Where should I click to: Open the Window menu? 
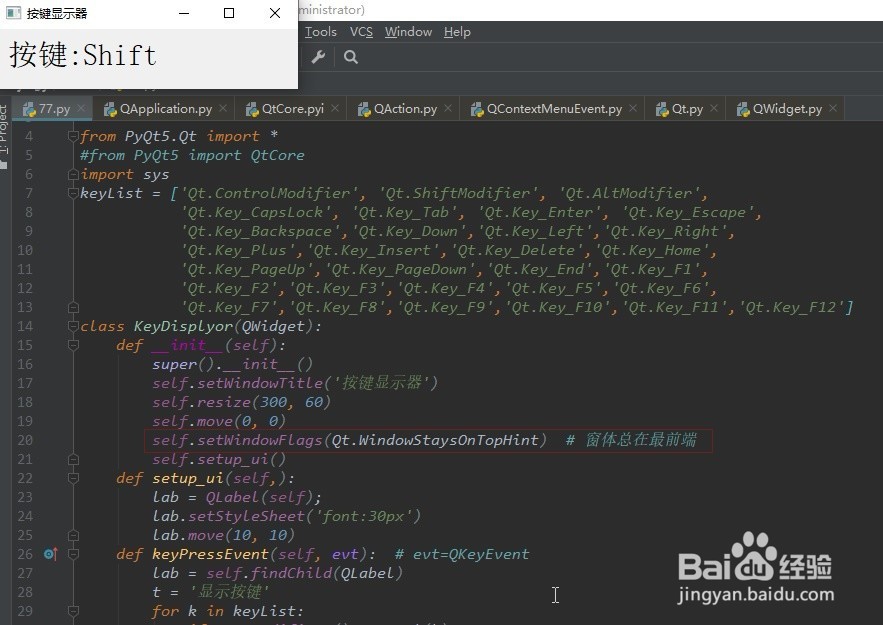[408, 32]
